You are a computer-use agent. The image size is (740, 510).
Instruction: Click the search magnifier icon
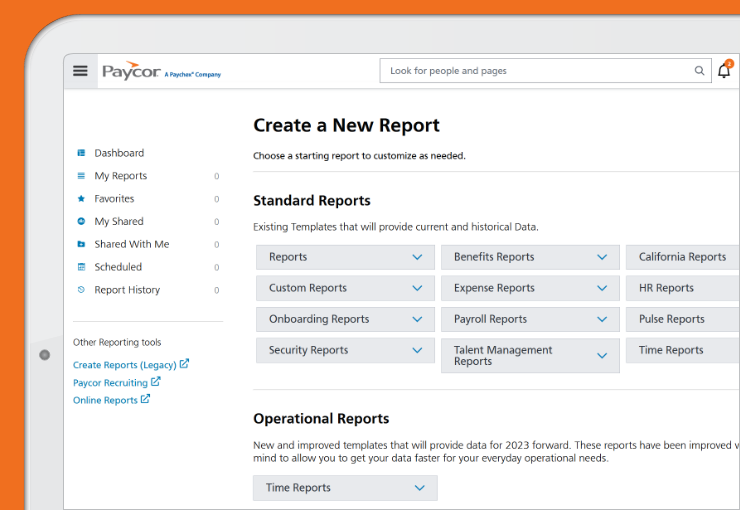point(699,71)
